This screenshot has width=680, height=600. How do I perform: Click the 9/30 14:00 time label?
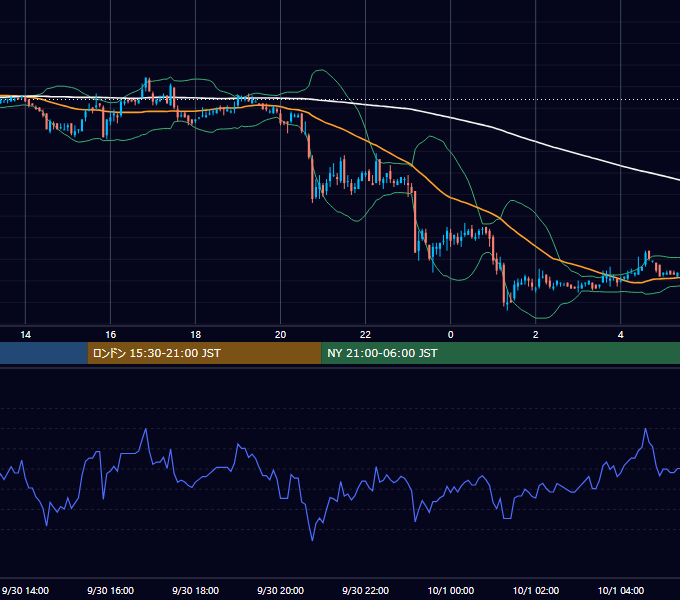[x=26, y=590]
